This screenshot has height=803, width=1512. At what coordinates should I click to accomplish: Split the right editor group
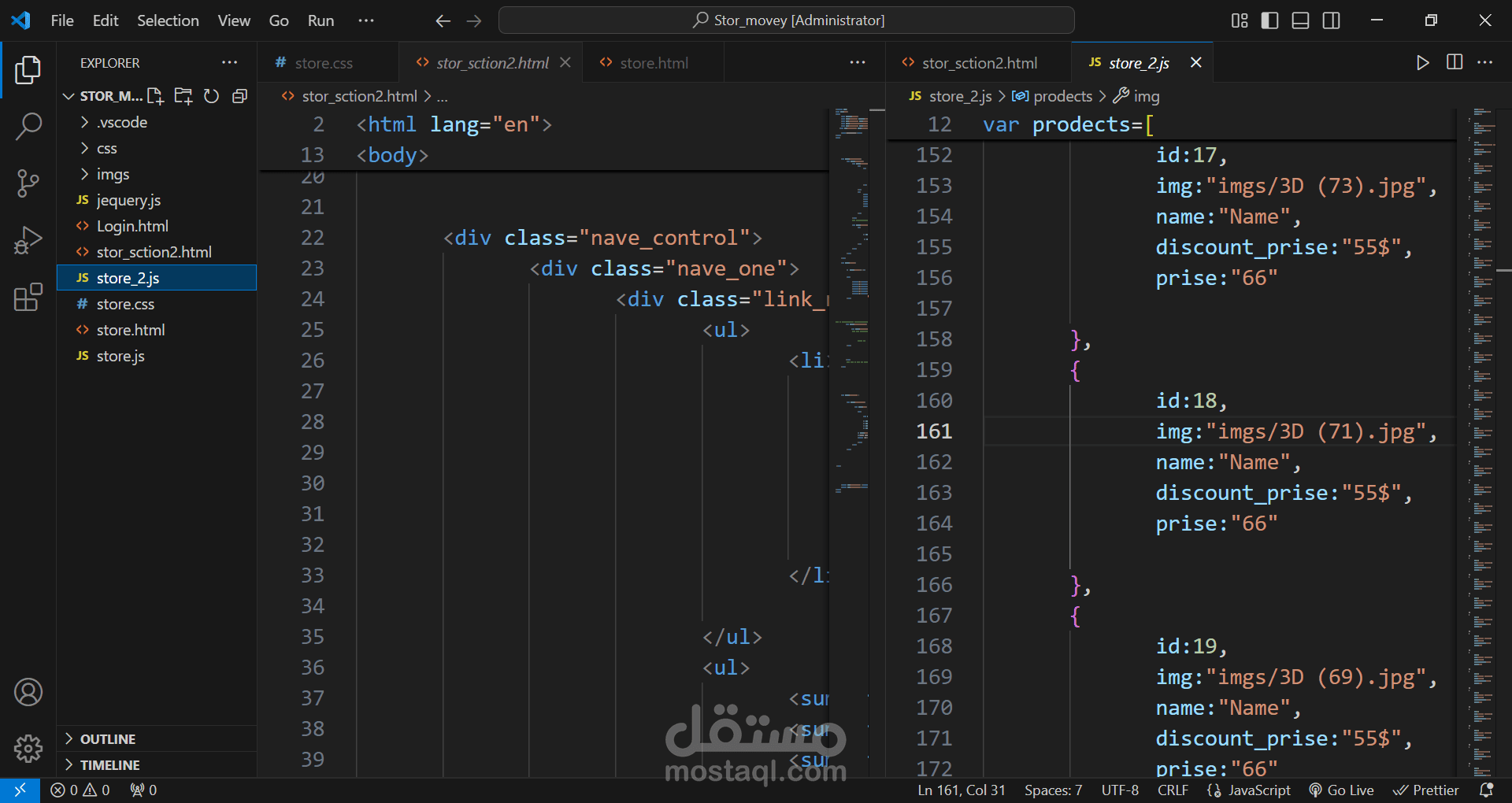point(1455,62)
